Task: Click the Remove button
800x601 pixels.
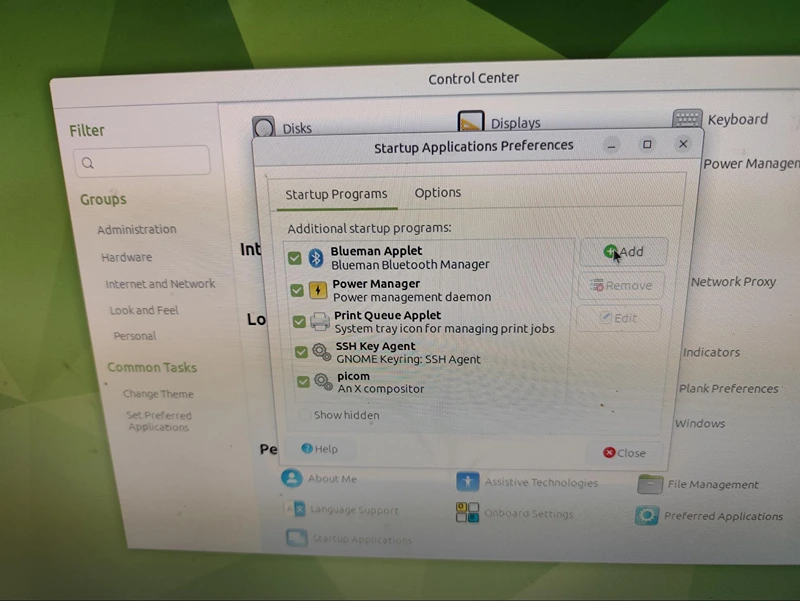Action: point(621,285)
